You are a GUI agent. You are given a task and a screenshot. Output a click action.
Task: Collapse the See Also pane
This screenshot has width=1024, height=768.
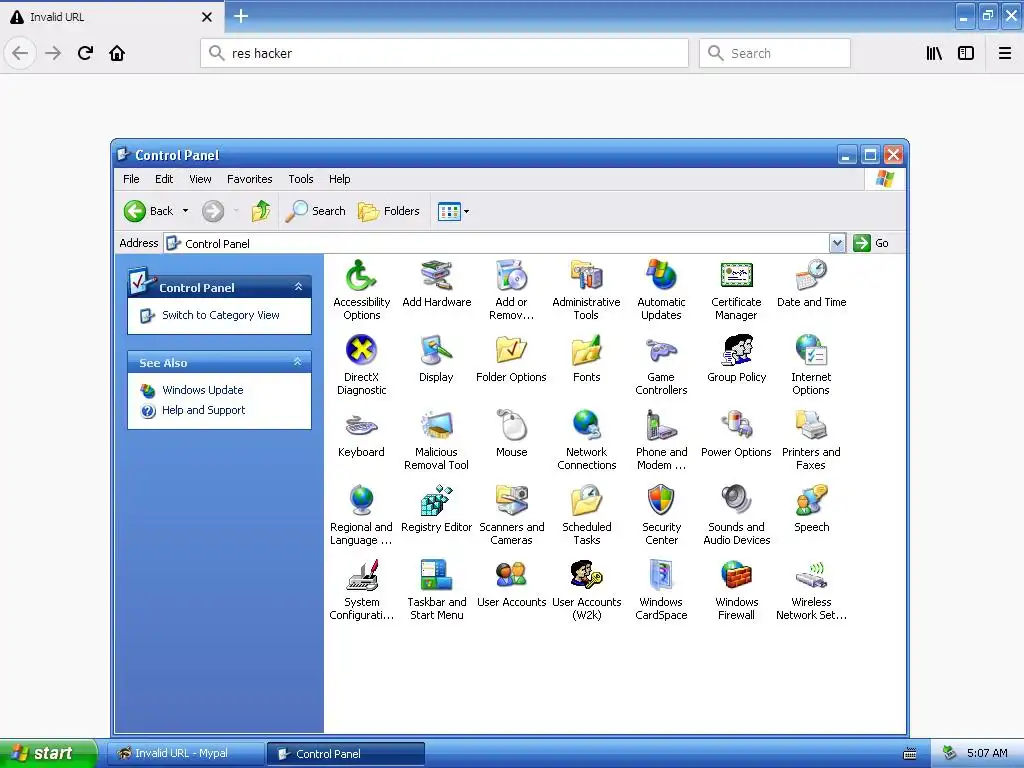(x=298, y=362)
